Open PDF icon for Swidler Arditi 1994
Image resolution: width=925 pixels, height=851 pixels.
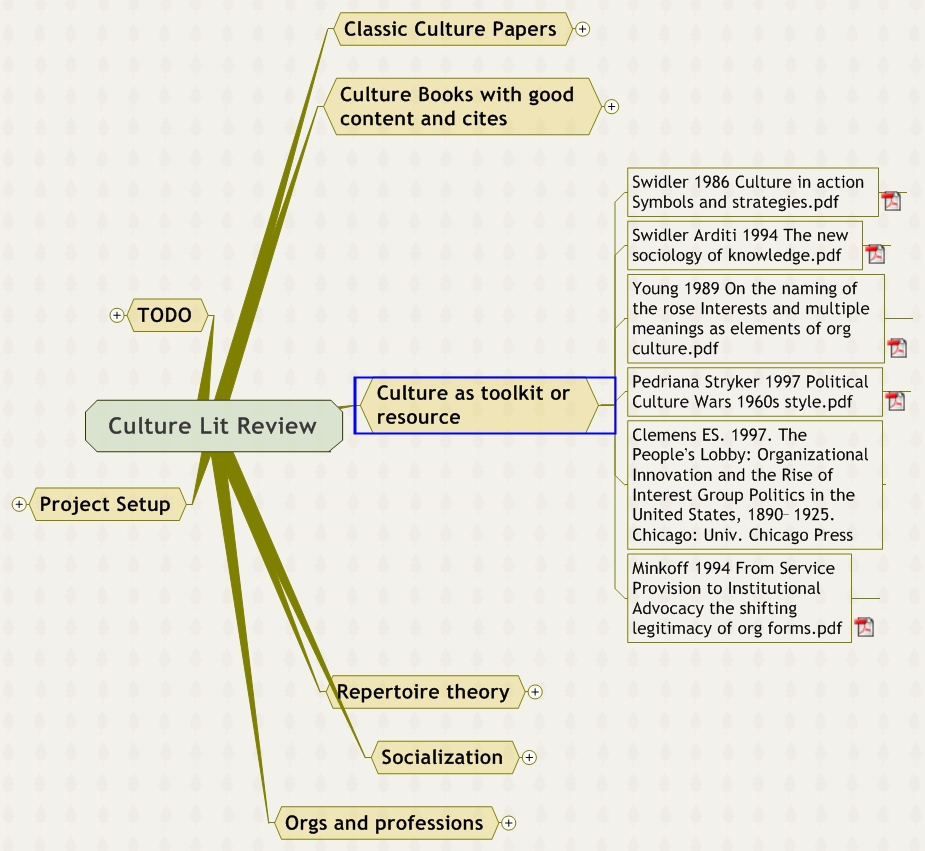coord(875,254)
